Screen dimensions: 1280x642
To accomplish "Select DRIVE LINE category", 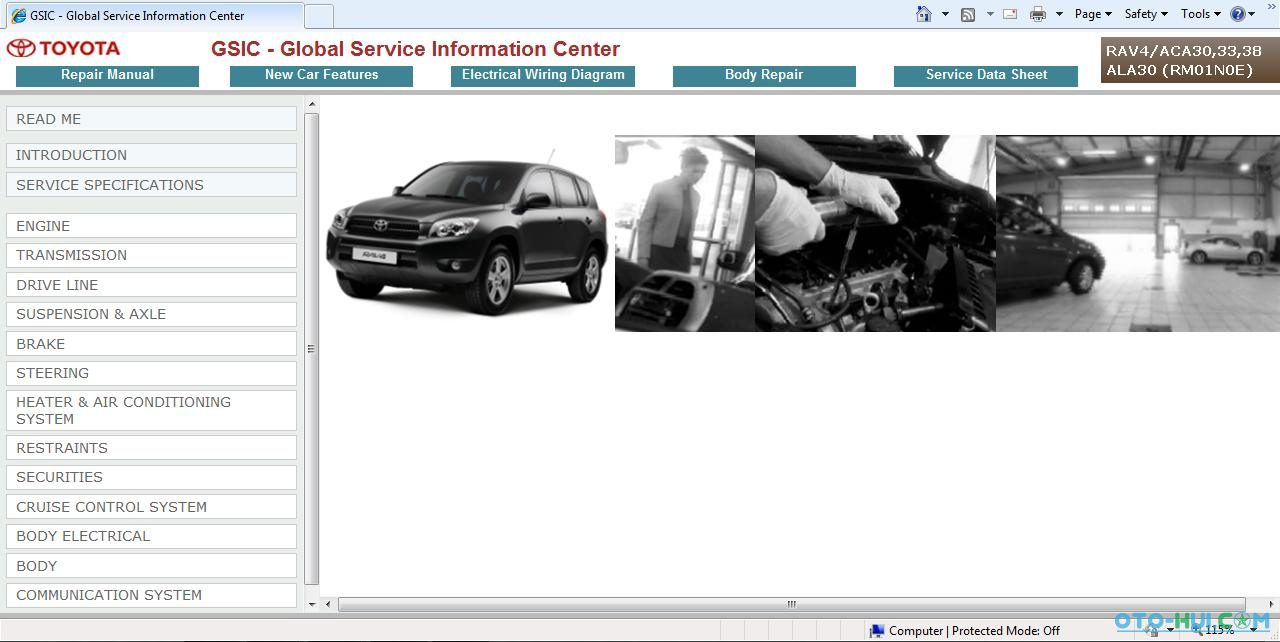I will 151,285.
